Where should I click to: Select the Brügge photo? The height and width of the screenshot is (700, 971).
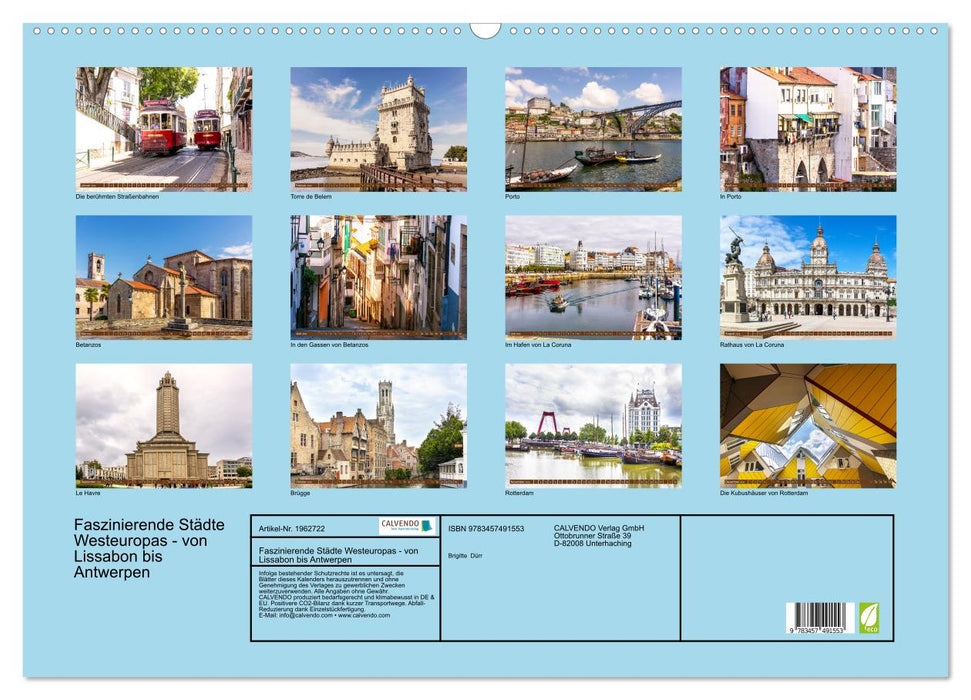378,425
